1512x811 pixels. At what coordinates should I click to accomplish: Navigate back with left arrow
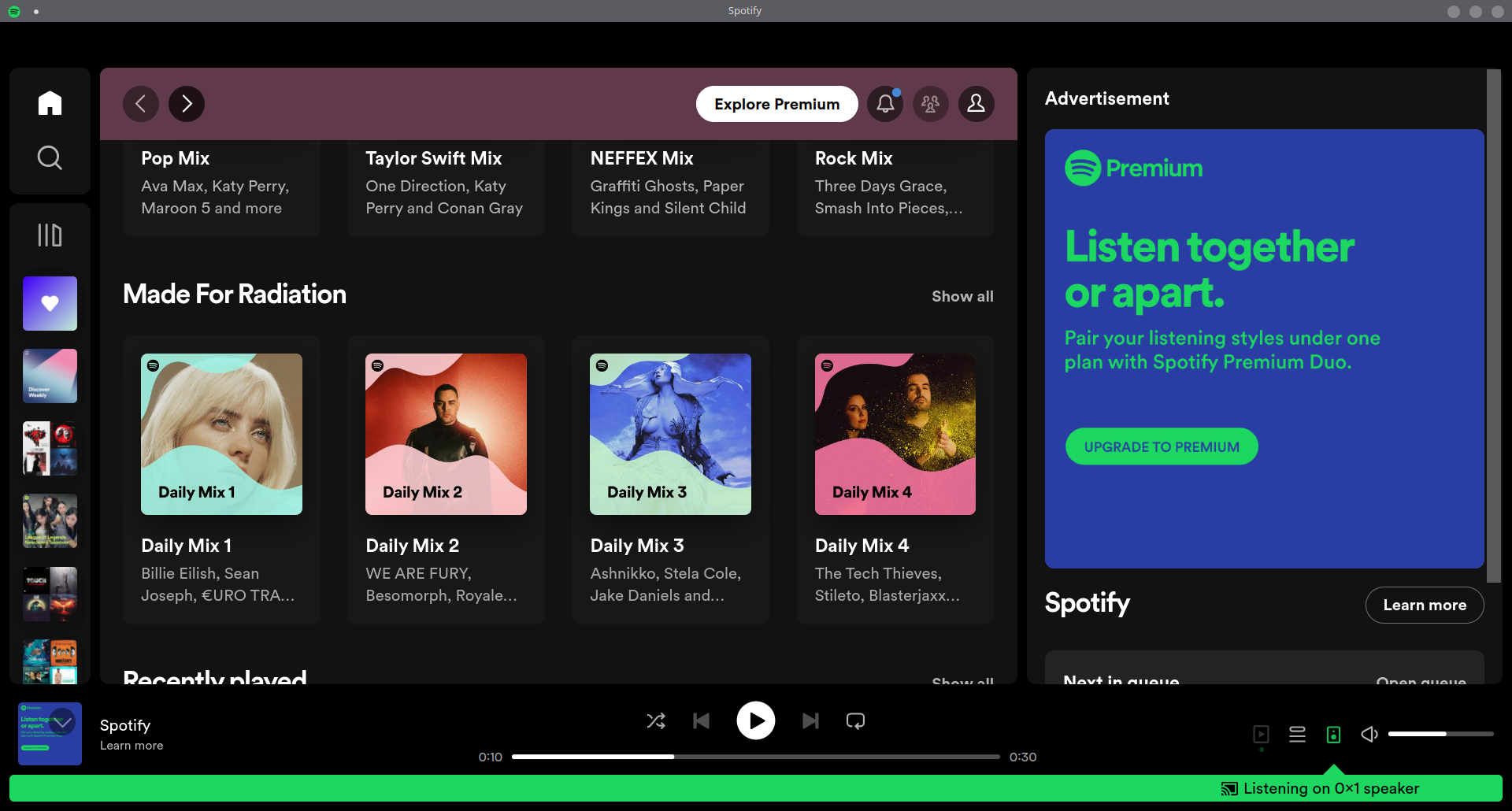point(141,104)
